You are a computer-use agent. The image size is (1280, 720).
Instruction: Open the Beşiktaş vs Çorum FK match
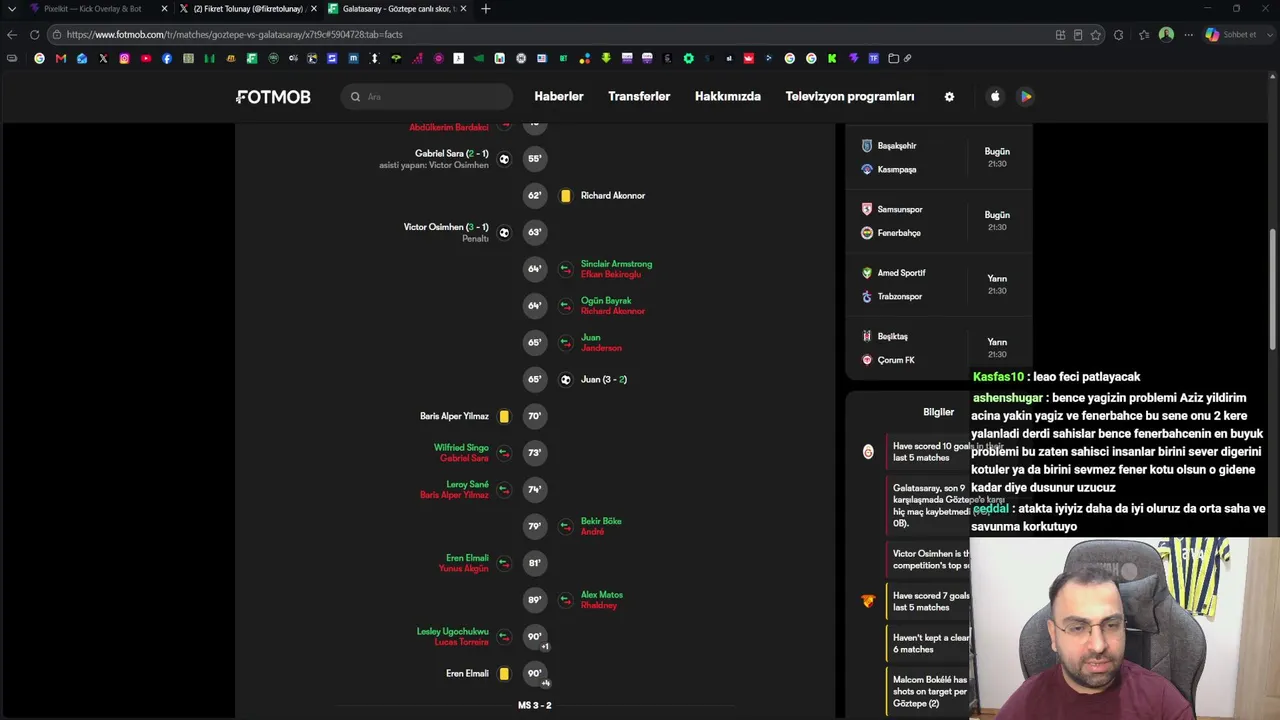click(938, 348)
